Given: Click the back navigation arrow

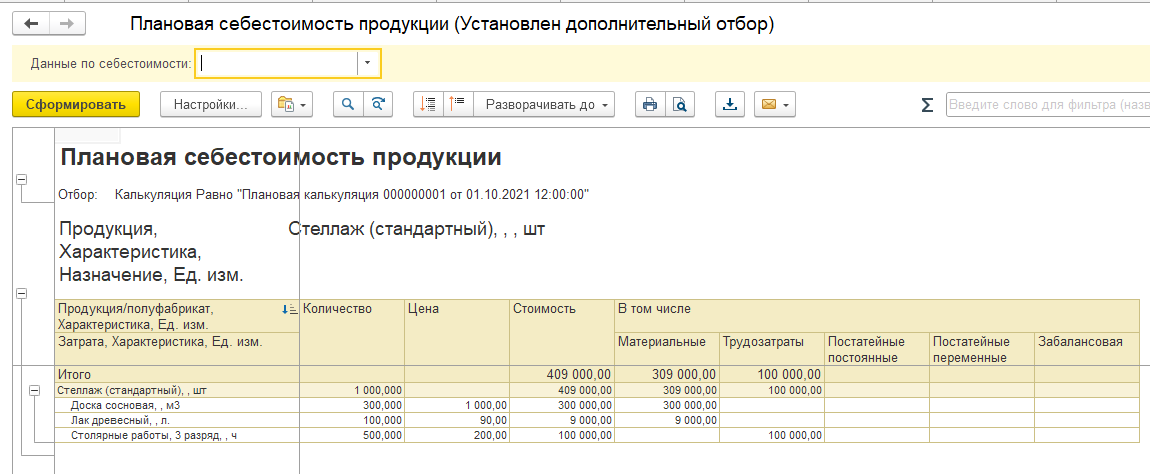Looking at the screenshot, I should pyautogui.click(x=31, y=23).
